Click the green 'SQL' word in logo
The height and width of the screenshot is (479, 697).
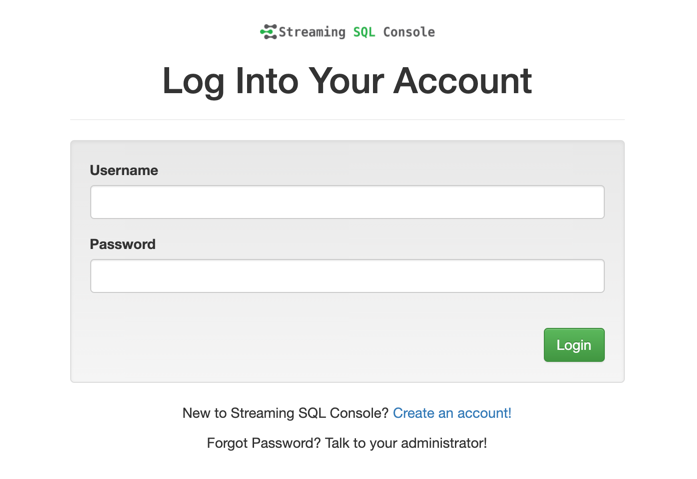coord(364,32)
